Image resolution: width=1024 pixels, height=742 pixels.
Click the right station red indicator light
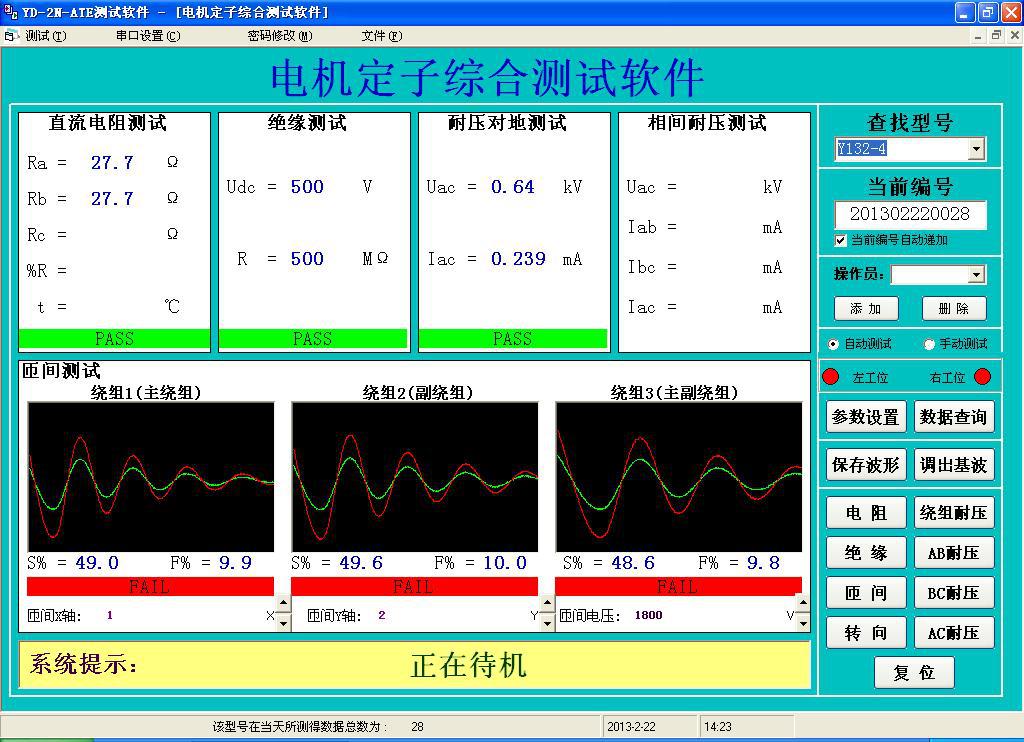[x=982, y=377]
